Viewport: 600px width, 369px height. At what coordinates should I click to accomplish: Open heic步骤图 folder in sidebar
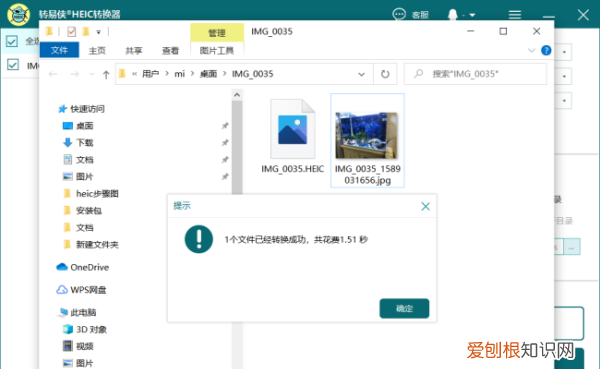[x=97, y=194]
